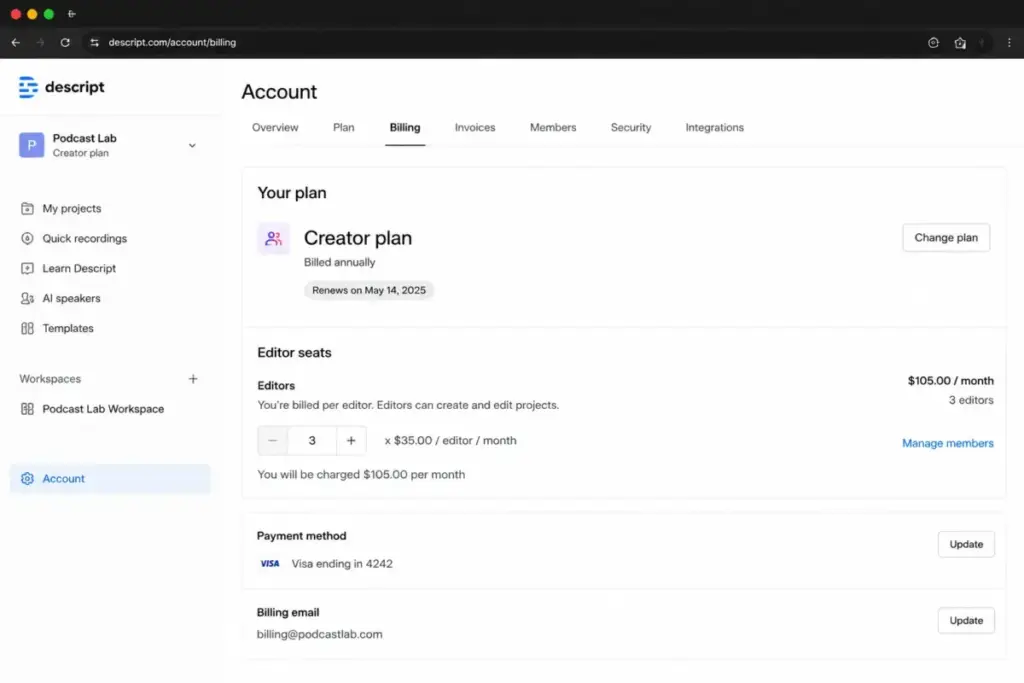Click the descript.com/account/billing address bar
This screenshot has height=683, width=1024.
[172, 42]
